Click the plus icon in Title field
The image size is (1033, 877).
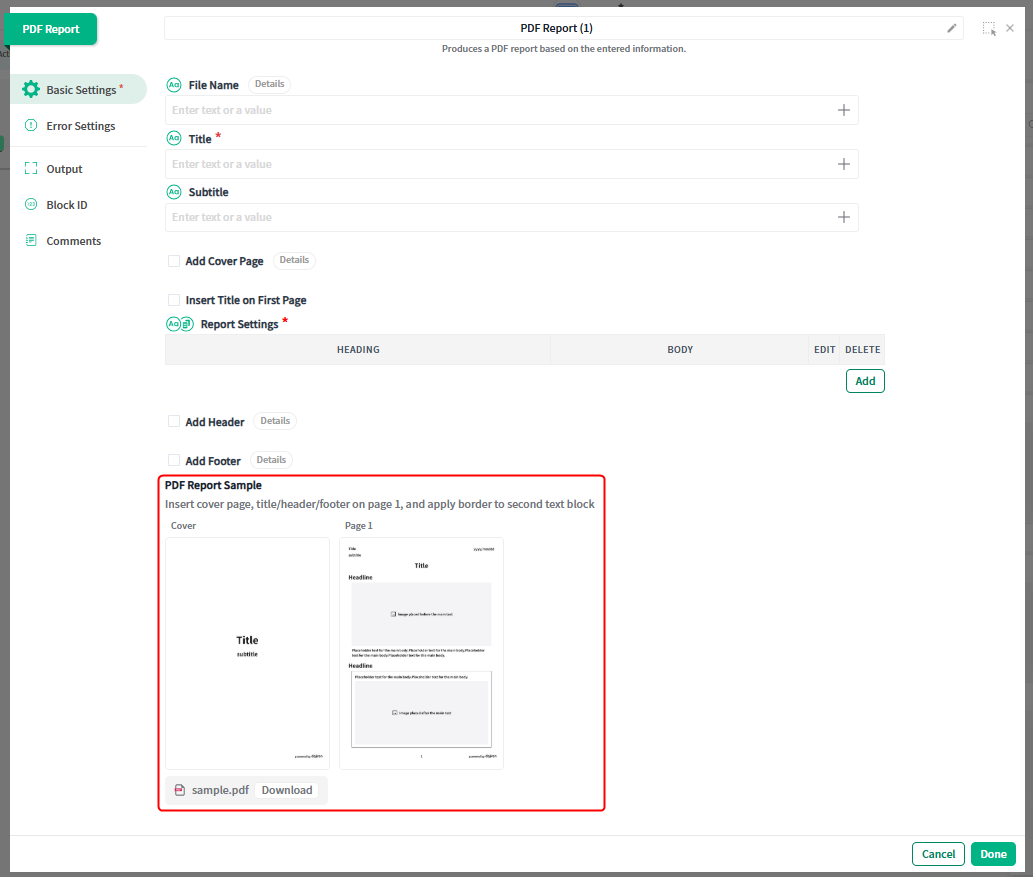click(x=844, y=164)
